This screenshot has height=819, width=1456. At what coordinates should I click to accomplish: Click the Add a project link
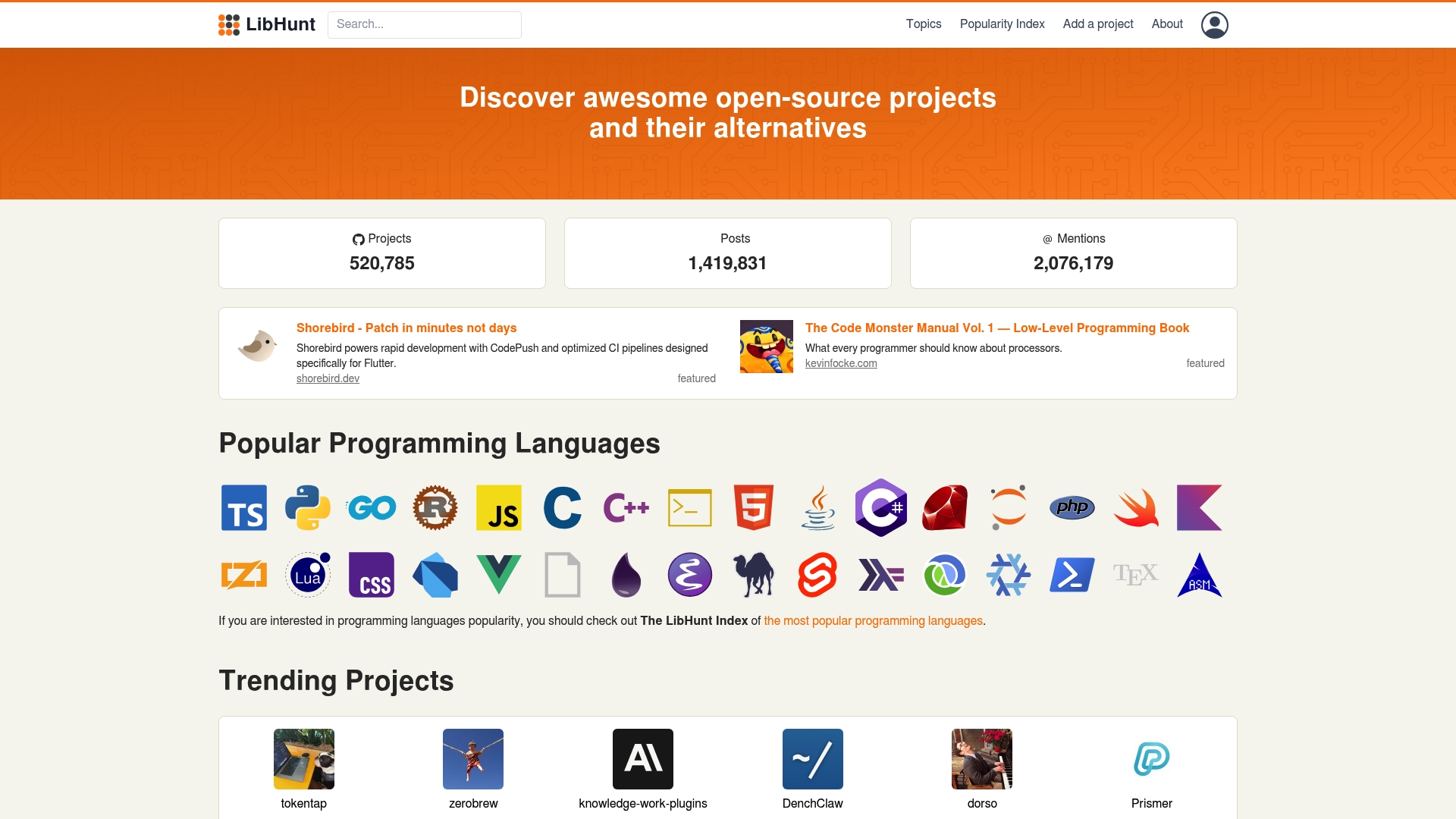click(x=1097, y=24)
